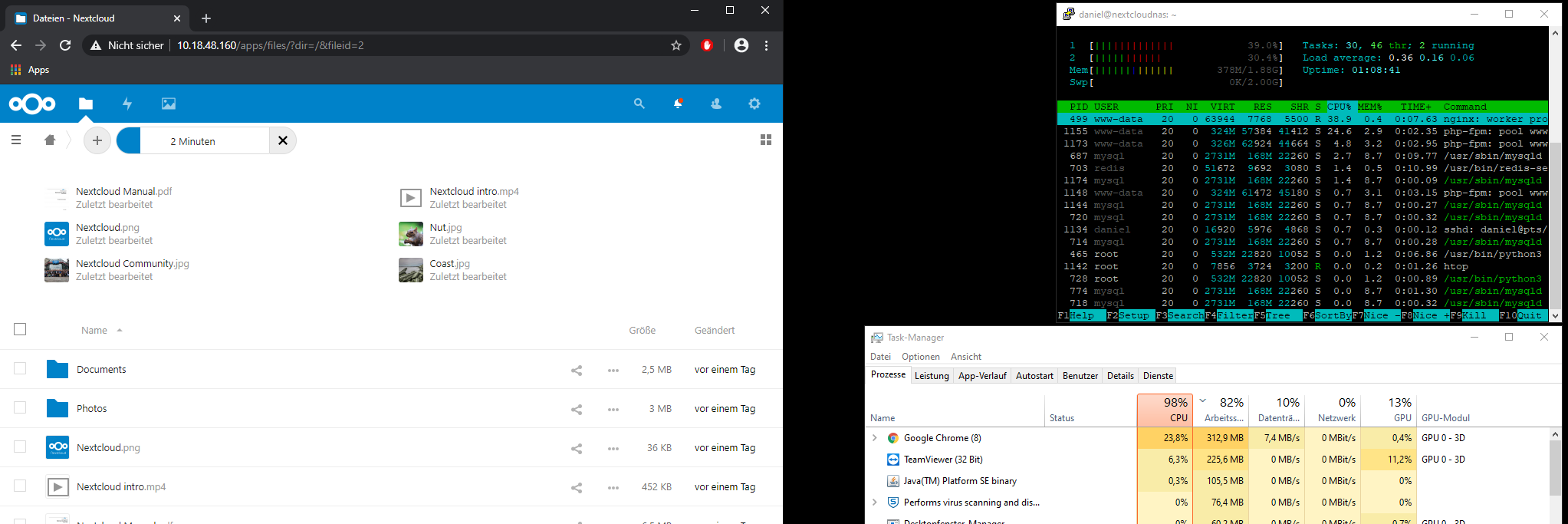Open Nextcloud search magnifier
Image resolution: width=1568 pixels, height=524 pixels.
(639, 104)
